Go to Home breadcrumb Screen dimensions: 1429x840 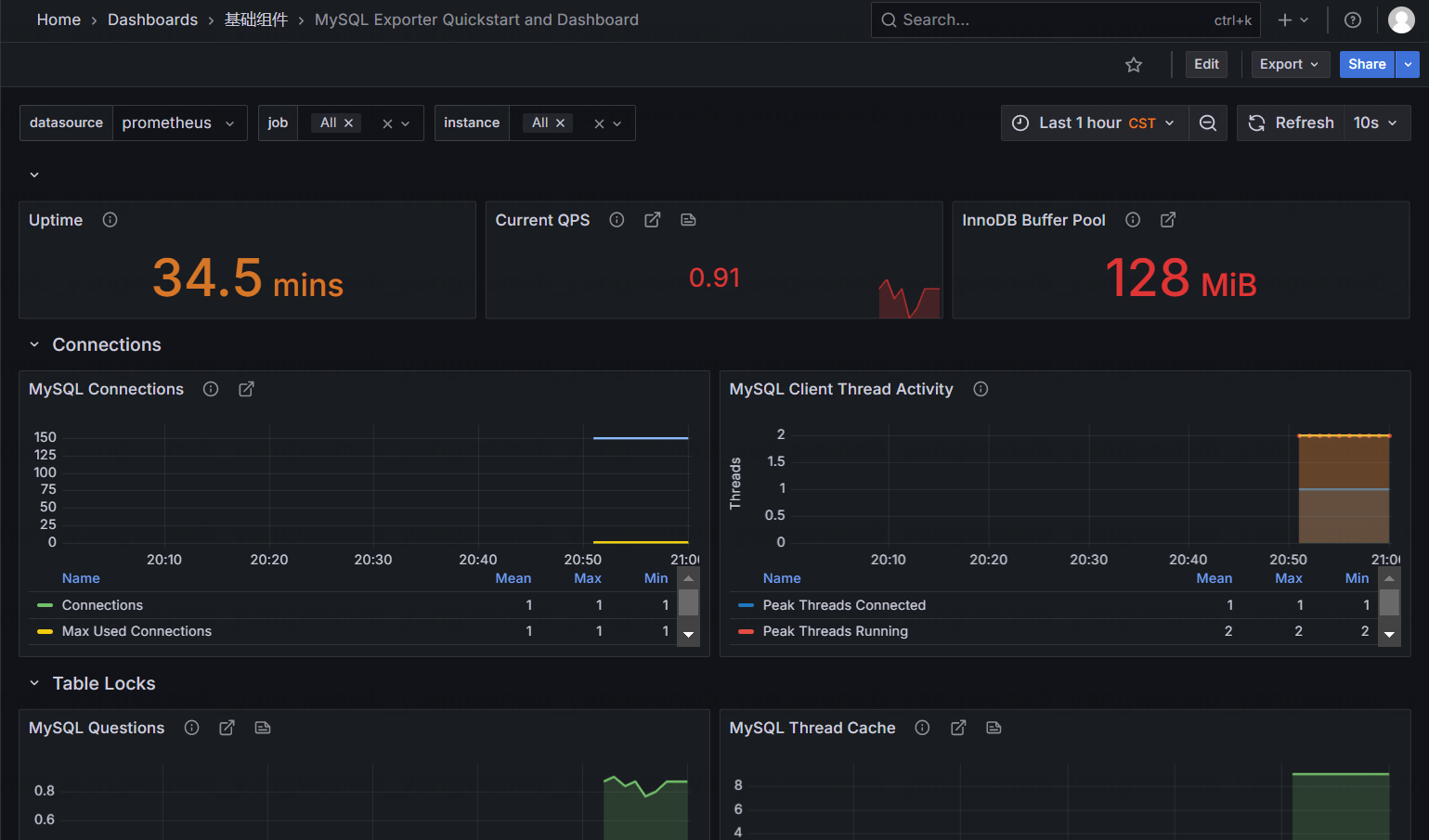[58, 19]
